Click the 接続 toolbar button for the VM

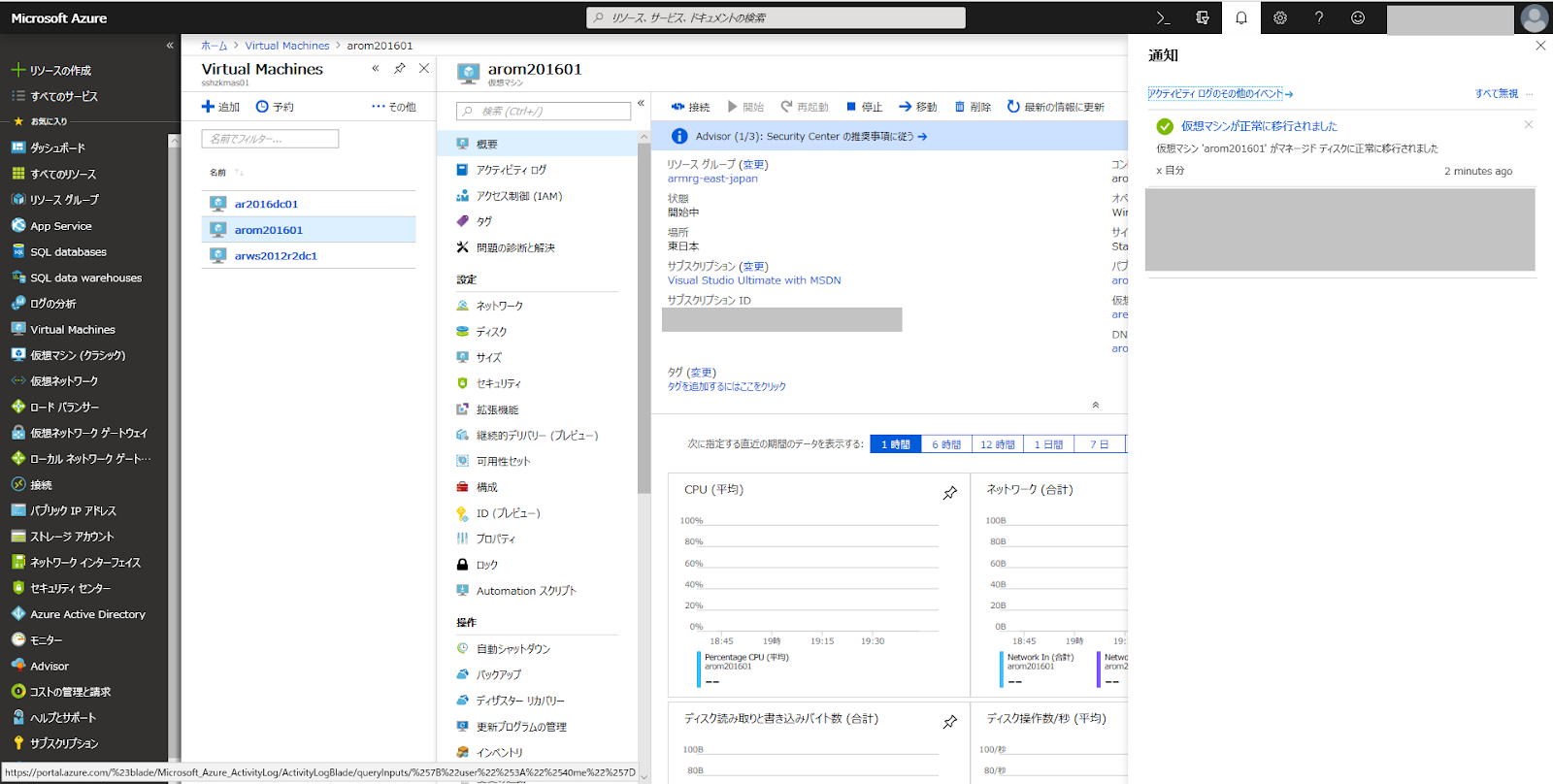(690, 107)
